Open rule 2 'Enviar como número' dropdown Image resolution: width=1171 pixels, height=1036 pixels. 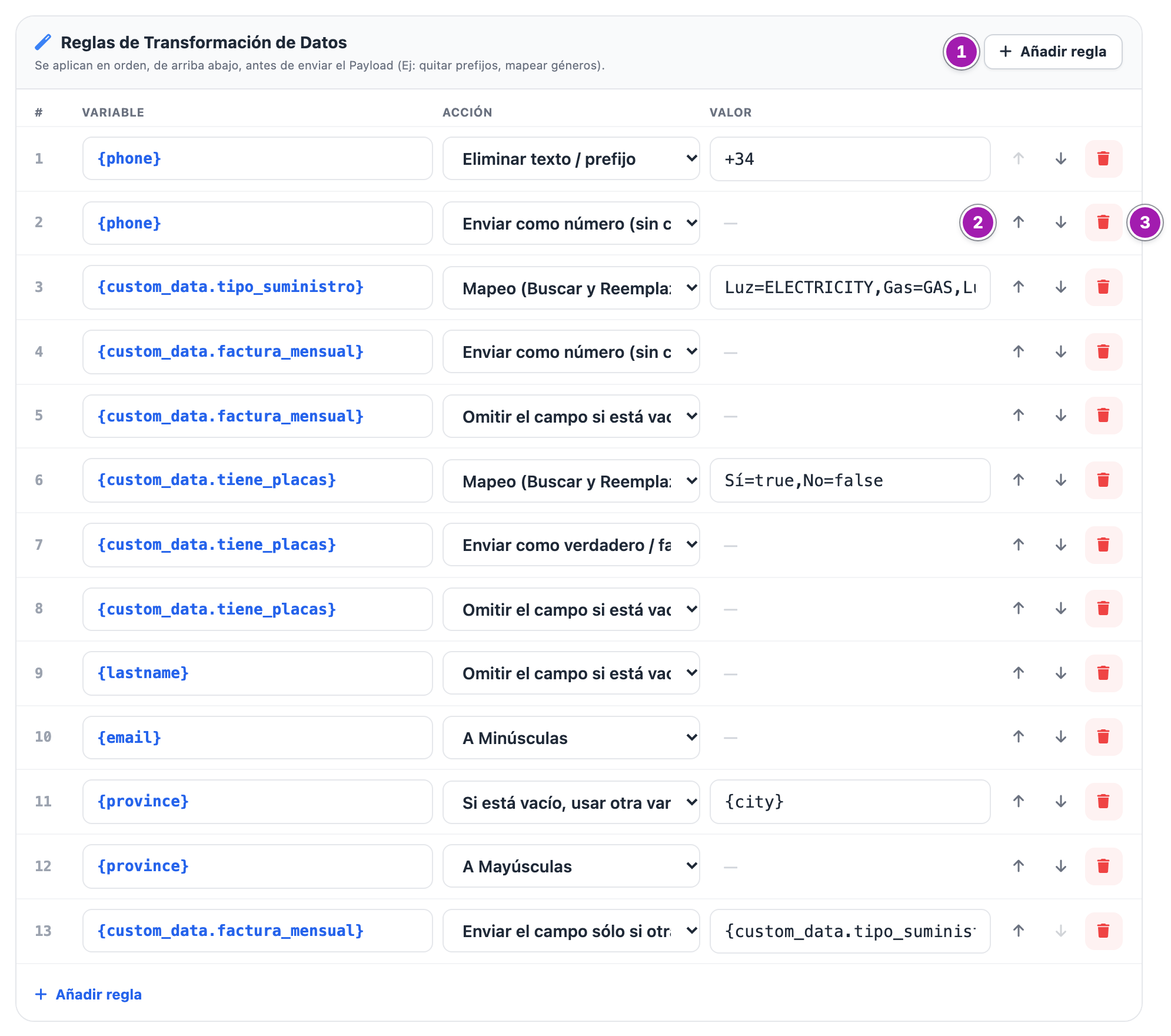point(571,224)
